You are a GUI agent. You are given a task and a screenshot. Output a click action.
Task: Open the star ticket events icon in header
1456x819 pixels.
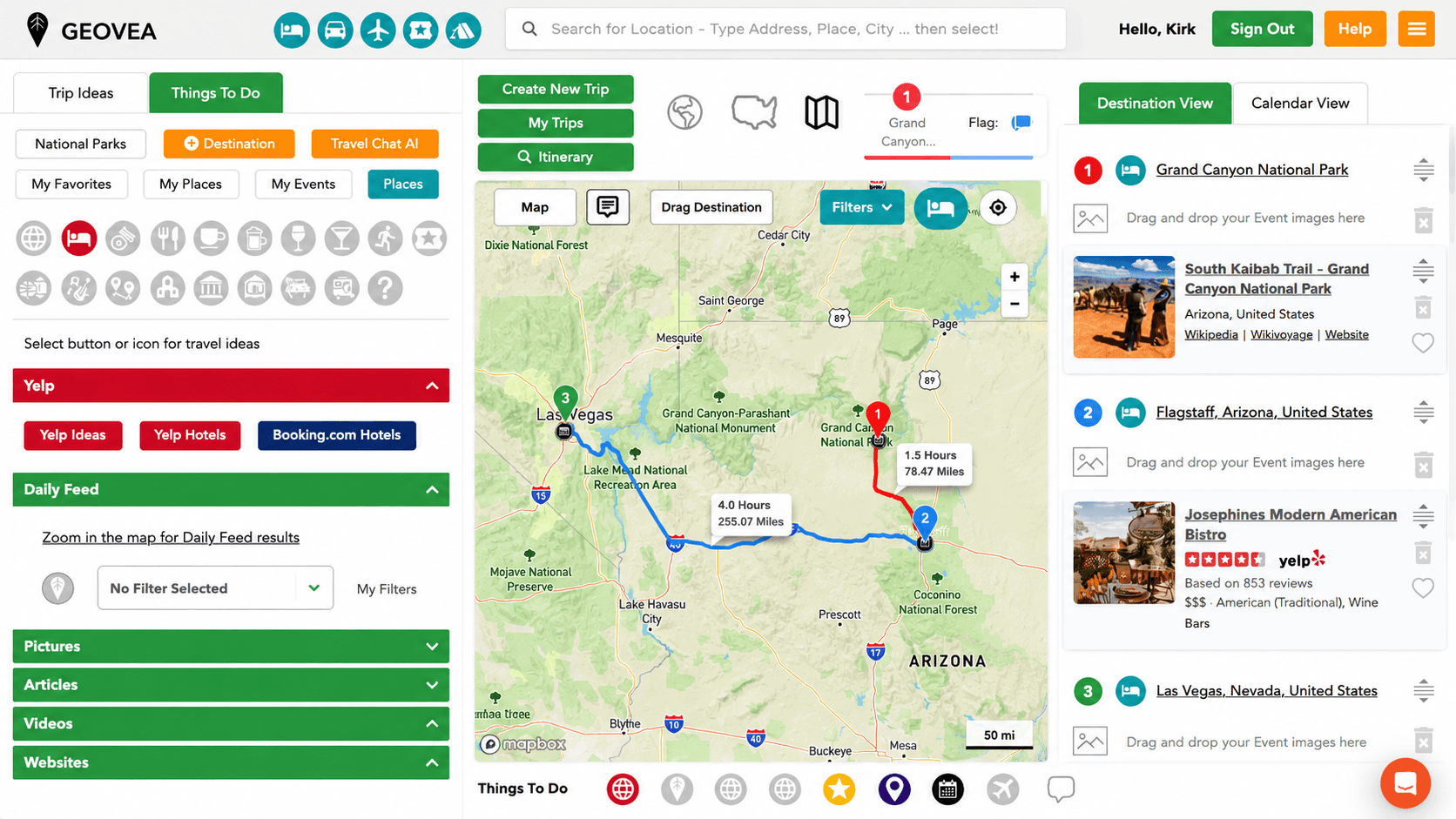[x=421, y=30]
